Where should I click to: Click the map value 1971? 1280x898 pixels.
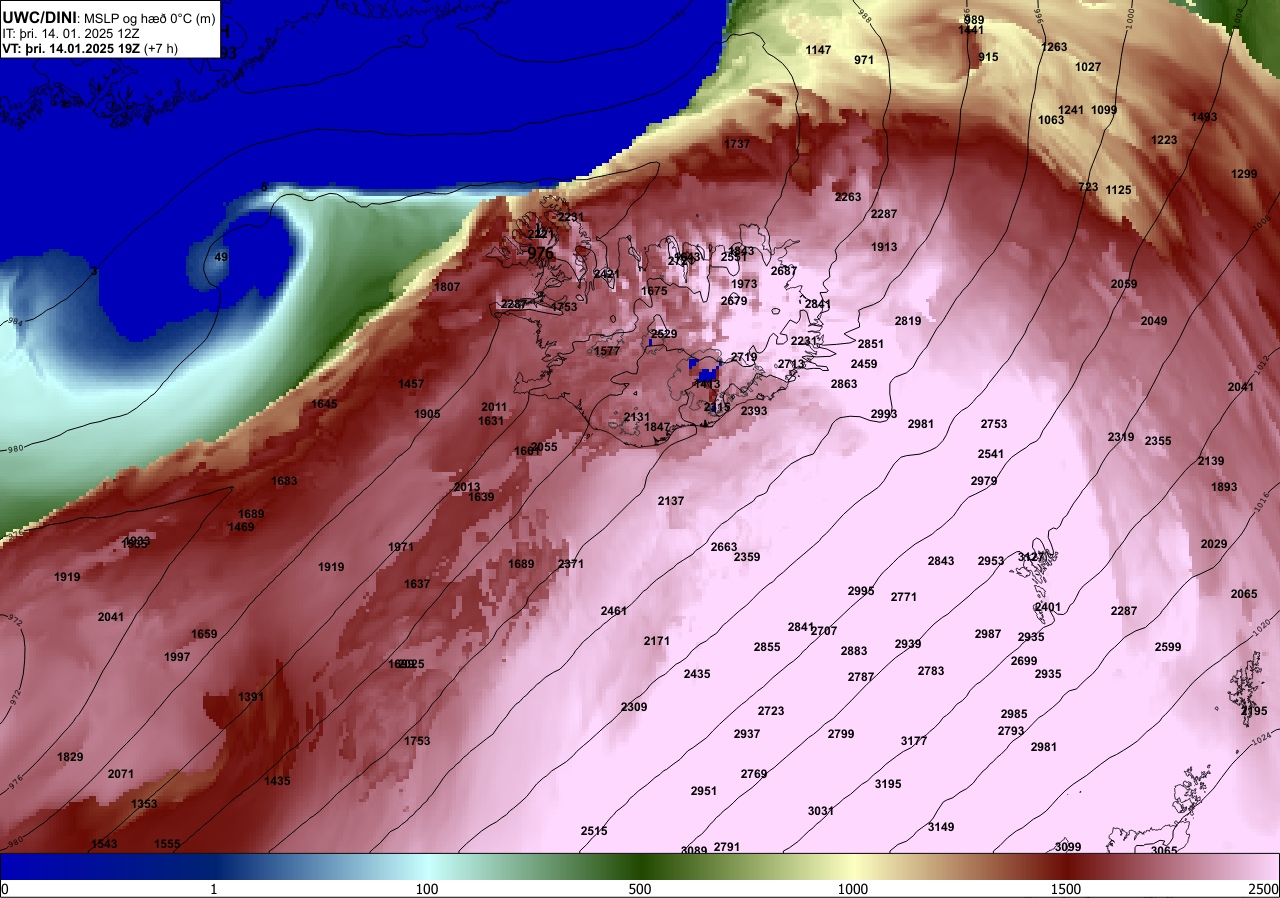[x=401, y=547]
